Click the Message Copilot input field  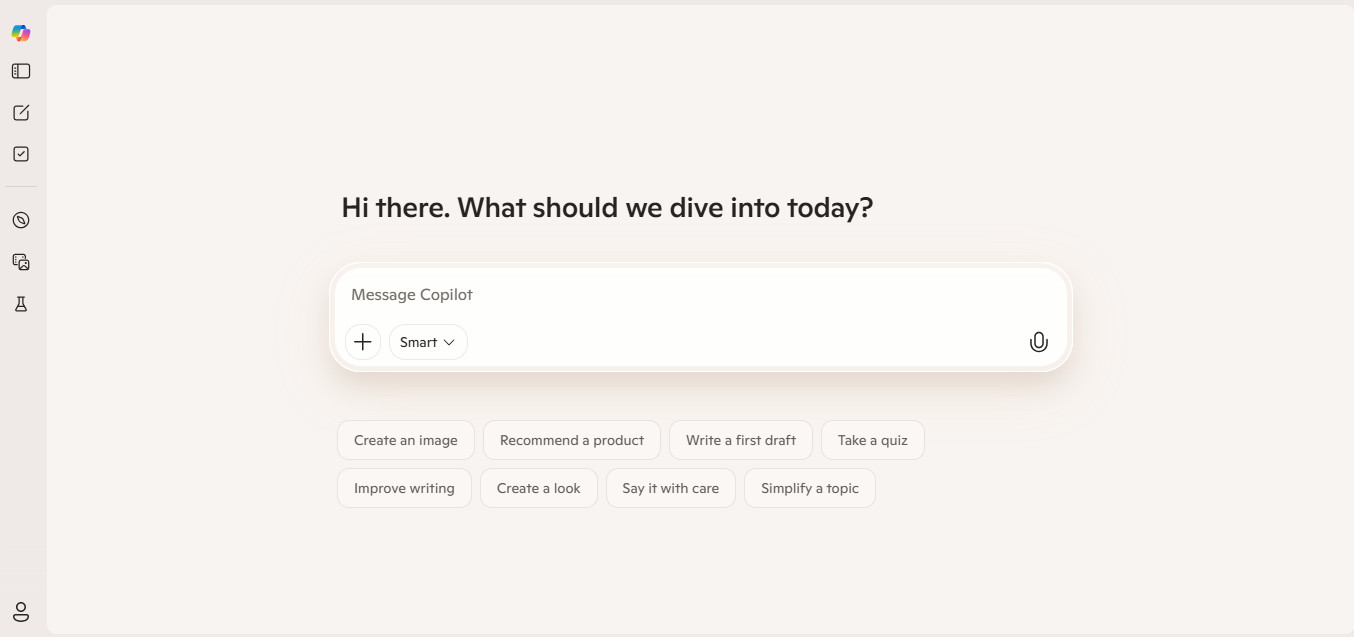tap(700, 294)
